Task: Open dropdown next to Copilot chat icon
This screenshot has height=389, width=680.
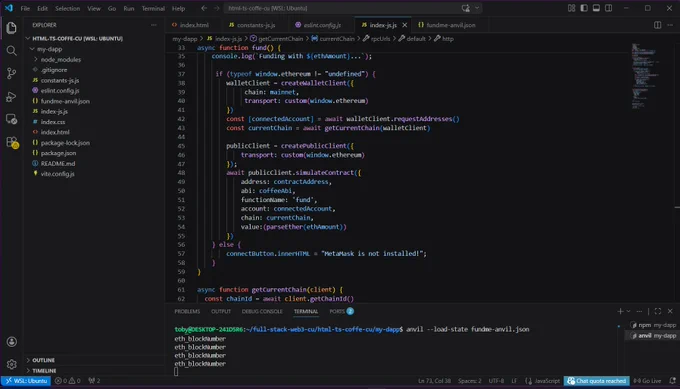Action: coord(477,8)
